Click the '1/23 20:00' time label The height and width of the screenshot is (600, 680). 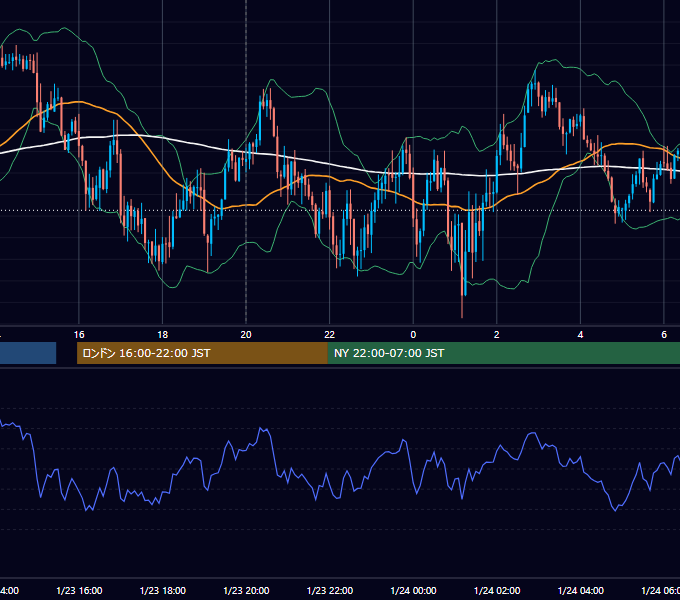(246, 590)
